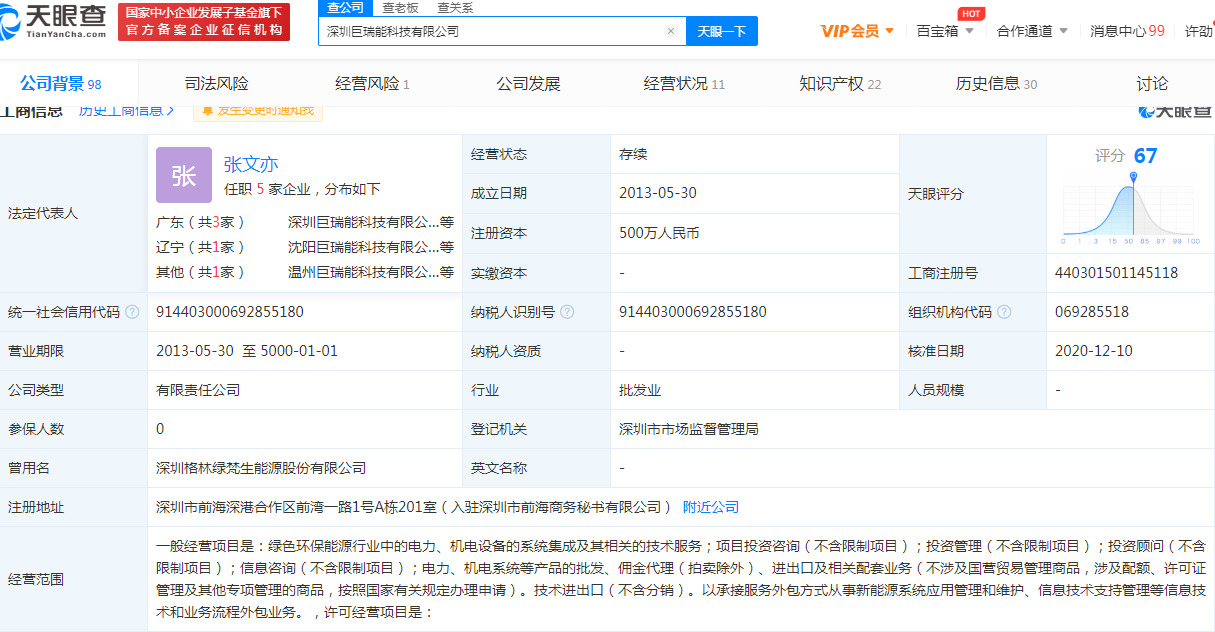Click the 天眼一下 search button
This screenshot has height=632, width=1215.
point(722,31)
